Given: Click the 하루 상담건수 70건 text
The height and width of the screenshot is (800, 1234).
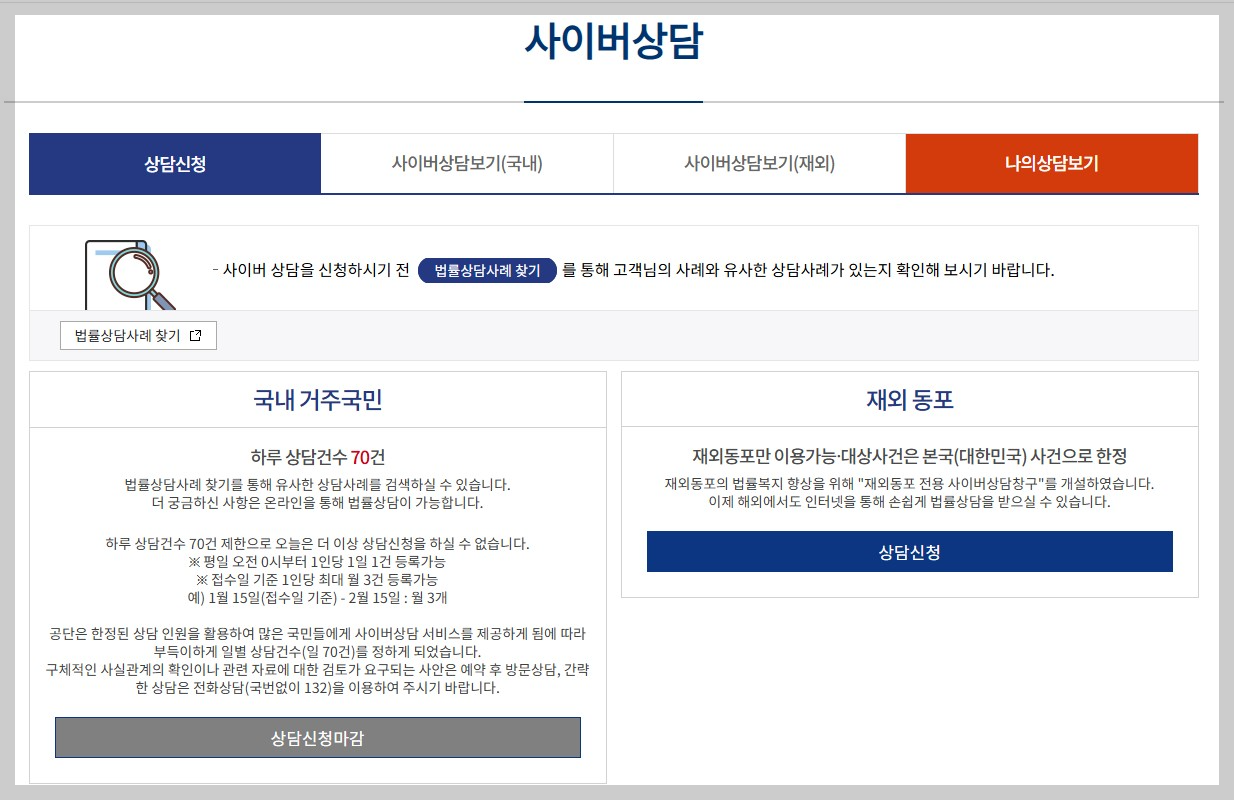Looking at the screenshot, I should [x=318, y=457].
